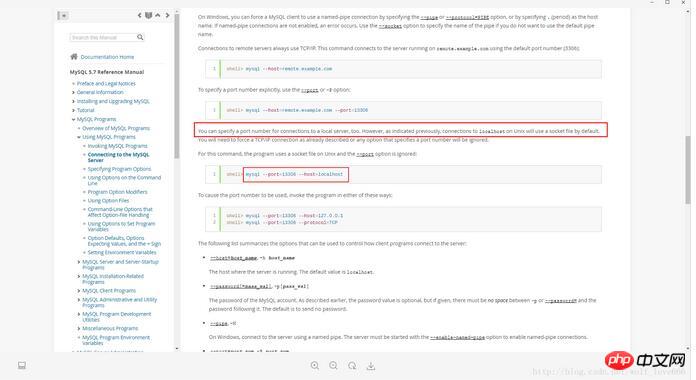Open Miscellaneous Programs page link
Image resolution: width=696 pixels, height=380 pixels.
[x=110, y=329]
